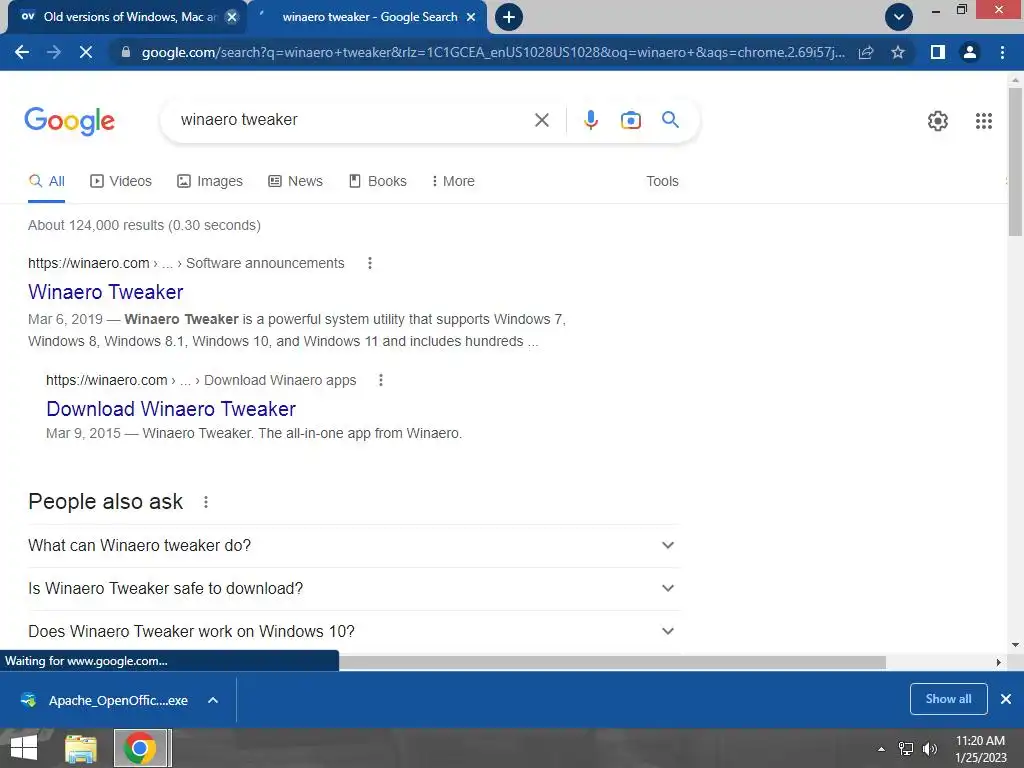1024x768 pixels.
Task: Select the winaero tweaker Google Search tab
Action: [x=369, y=17]
